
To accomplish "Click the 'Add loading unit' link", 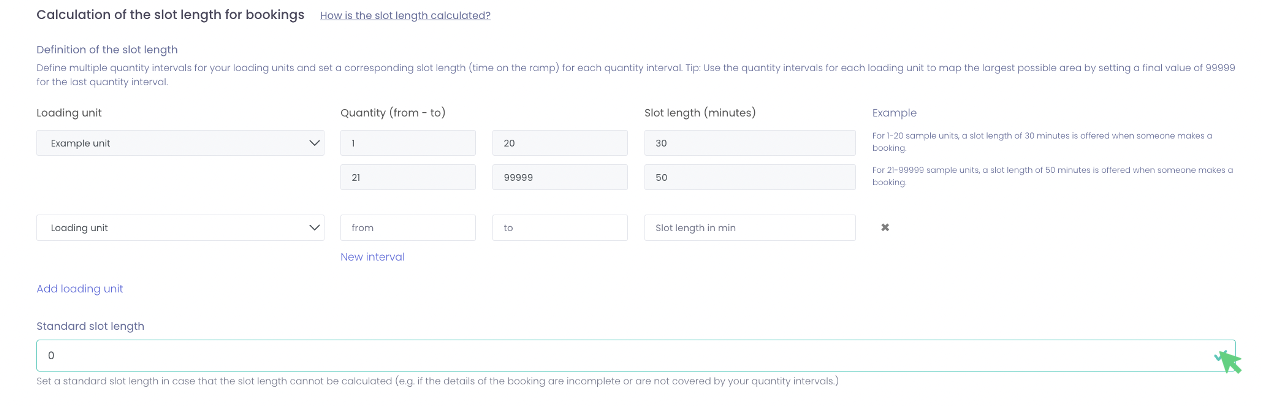I will tap(80, 289).
